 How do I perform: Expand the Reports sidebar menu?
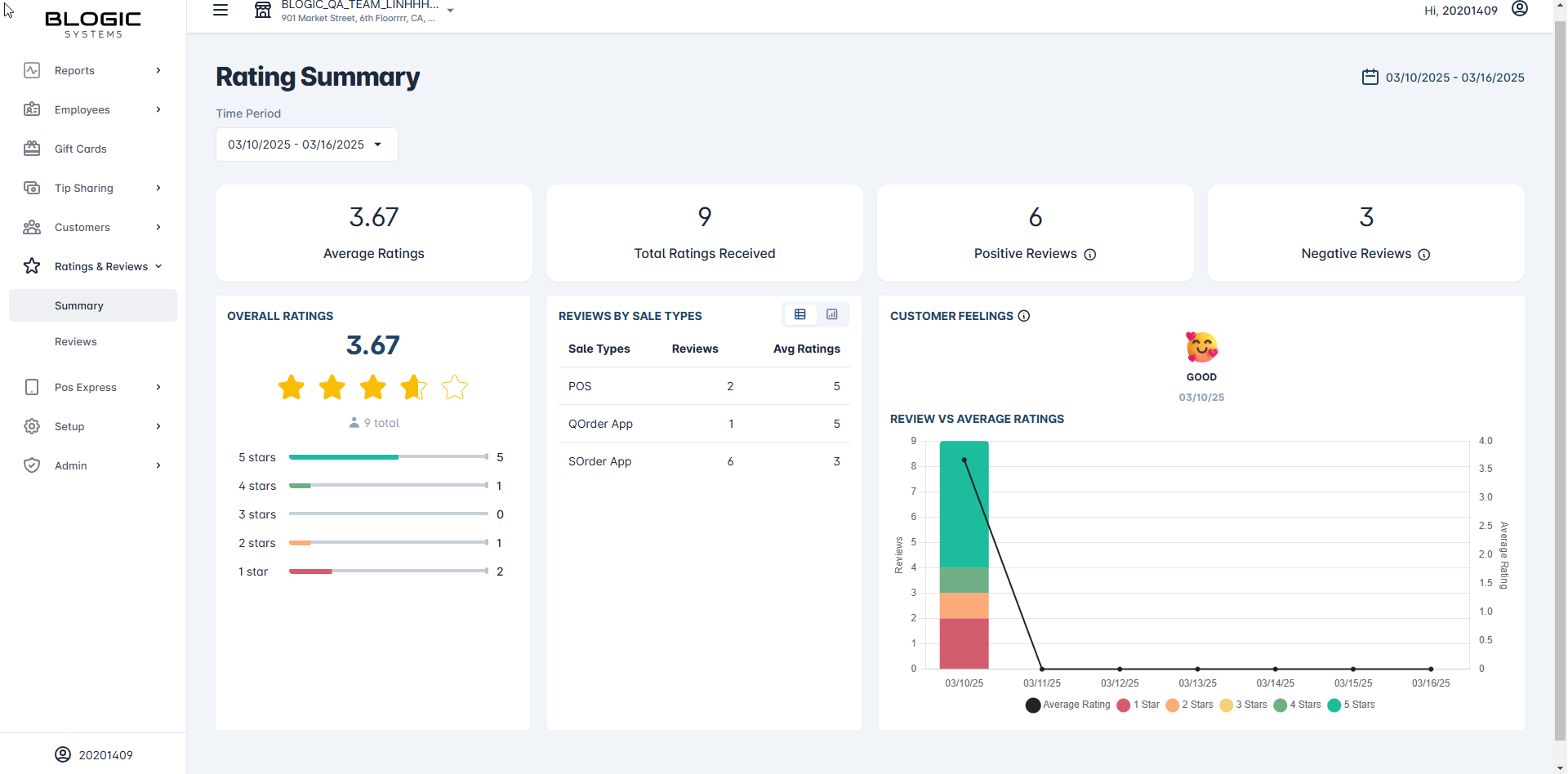point(92,70)
